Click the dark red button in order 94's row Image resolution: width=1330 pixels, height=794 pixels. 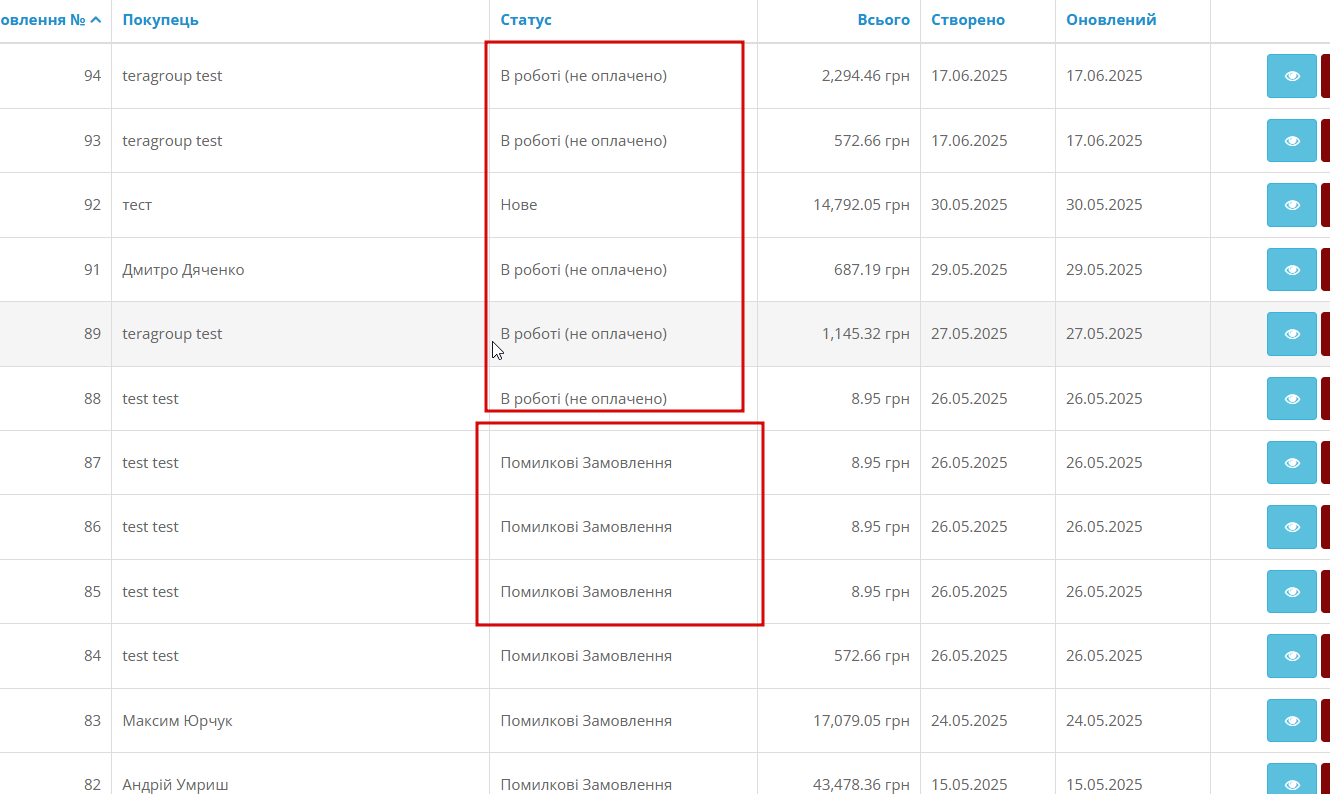[1325, 76]
